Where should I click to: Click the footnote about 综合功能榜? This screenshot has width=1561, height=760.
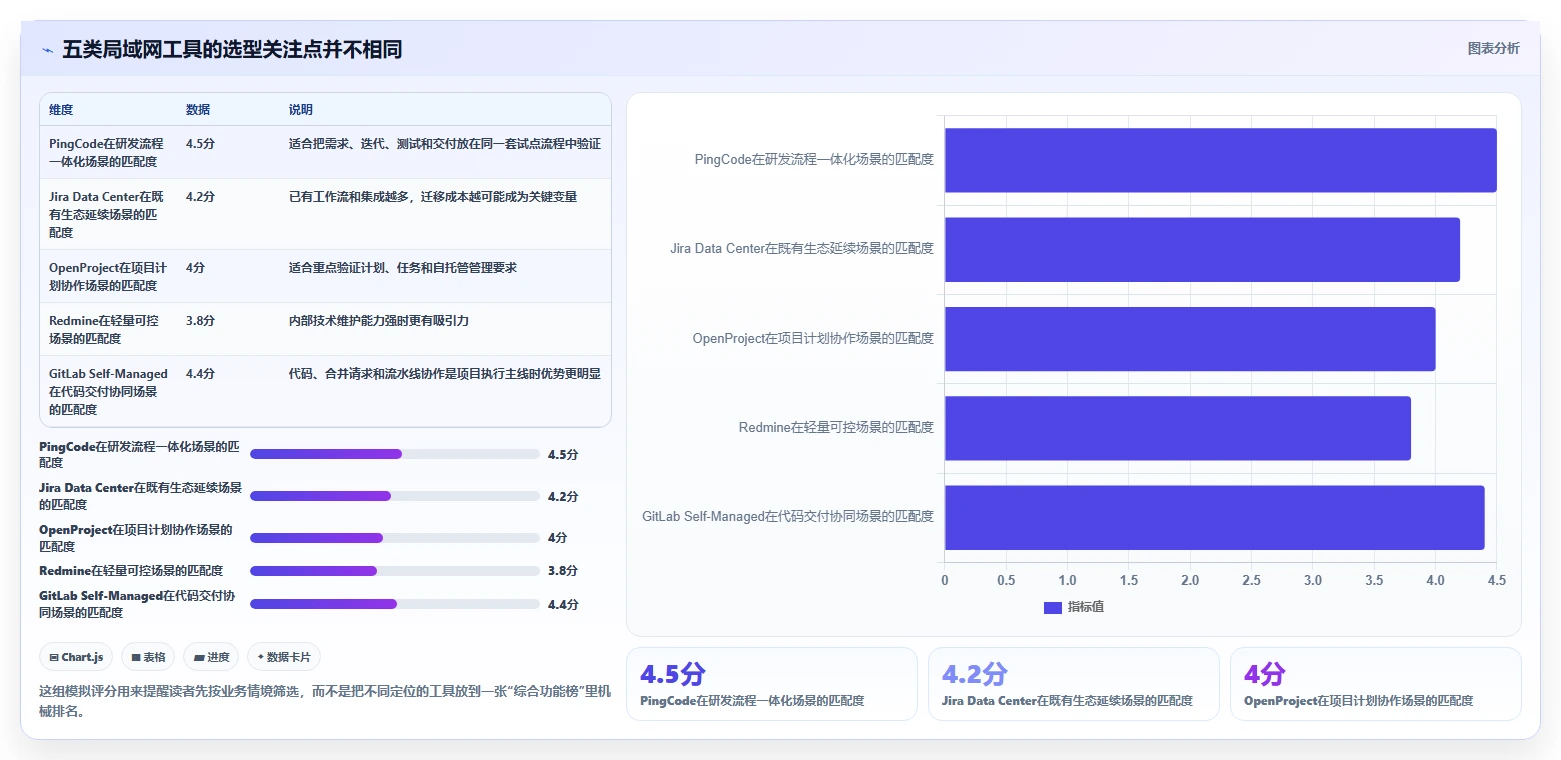[325, 701]
